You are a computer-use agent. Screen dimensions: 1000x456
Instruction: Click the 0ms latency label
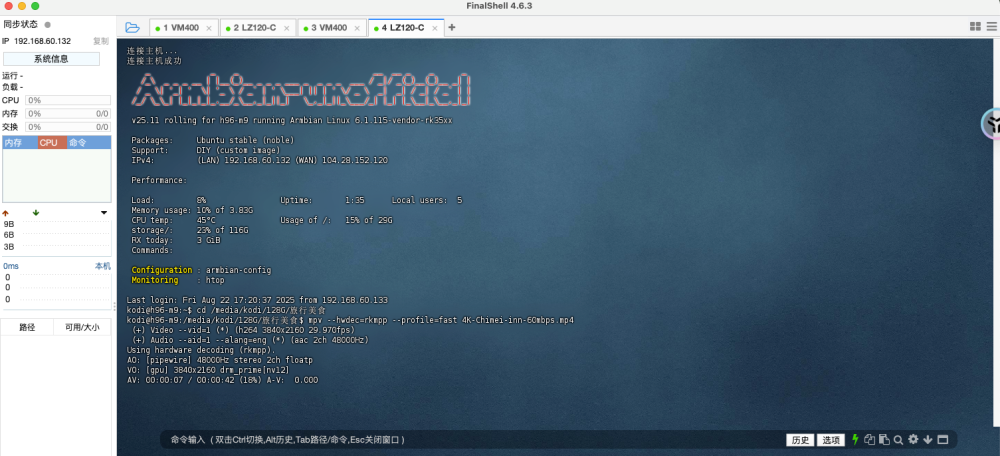click(x=10, y=265)
